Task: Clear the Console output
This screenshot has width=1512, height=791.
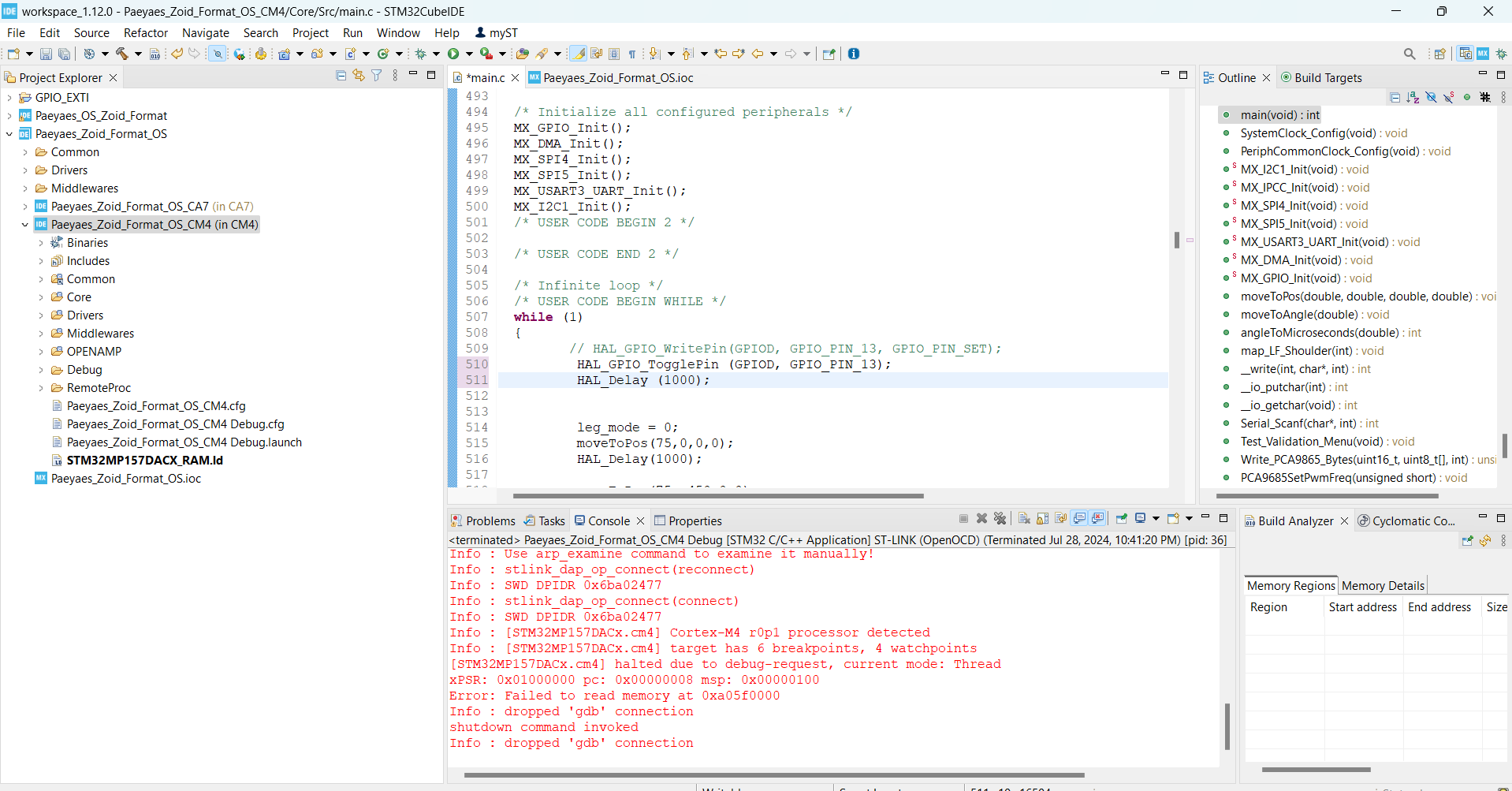Action: (1023, 519)
